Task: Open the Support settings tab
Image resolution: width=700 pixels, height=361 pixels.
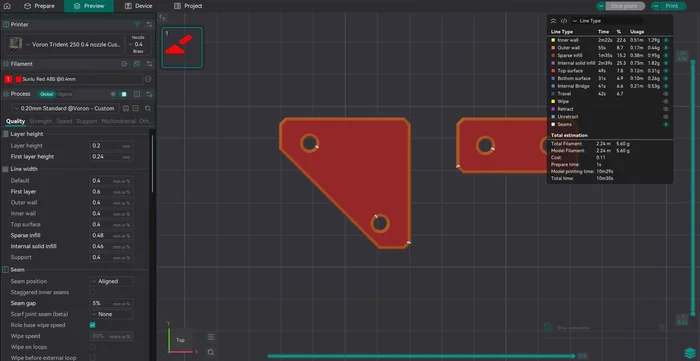Action: point(87,121)
